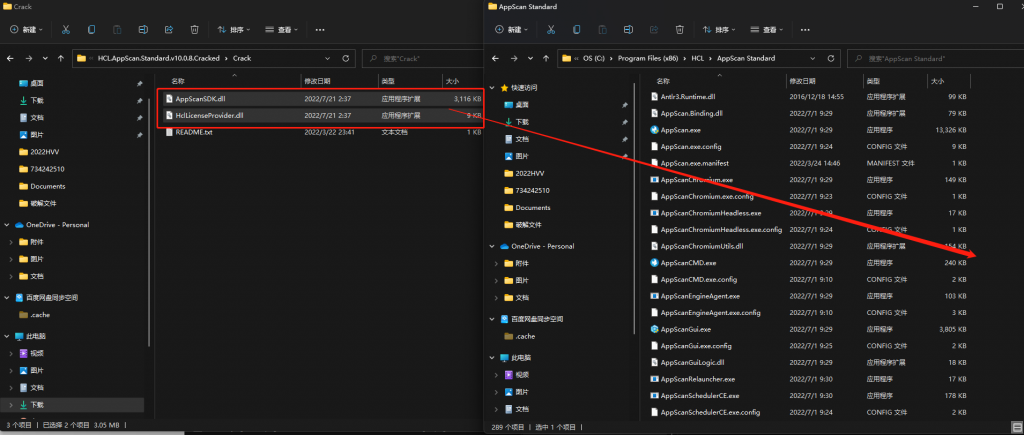
Task: Open the 排序 sort menu in AppScan Standard window
Action: [725, 31]
